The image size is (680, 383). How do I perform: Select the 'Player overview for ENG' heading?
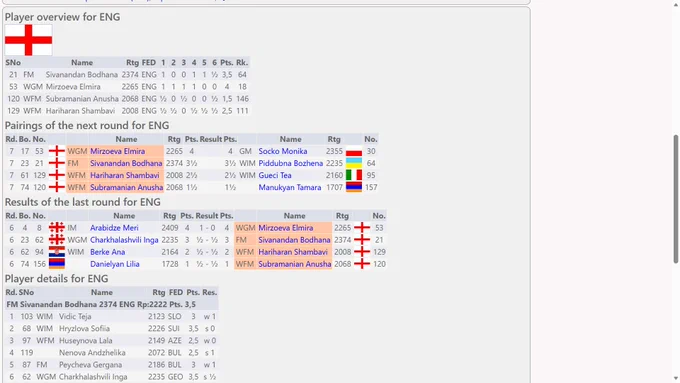[x=62, y=17]
